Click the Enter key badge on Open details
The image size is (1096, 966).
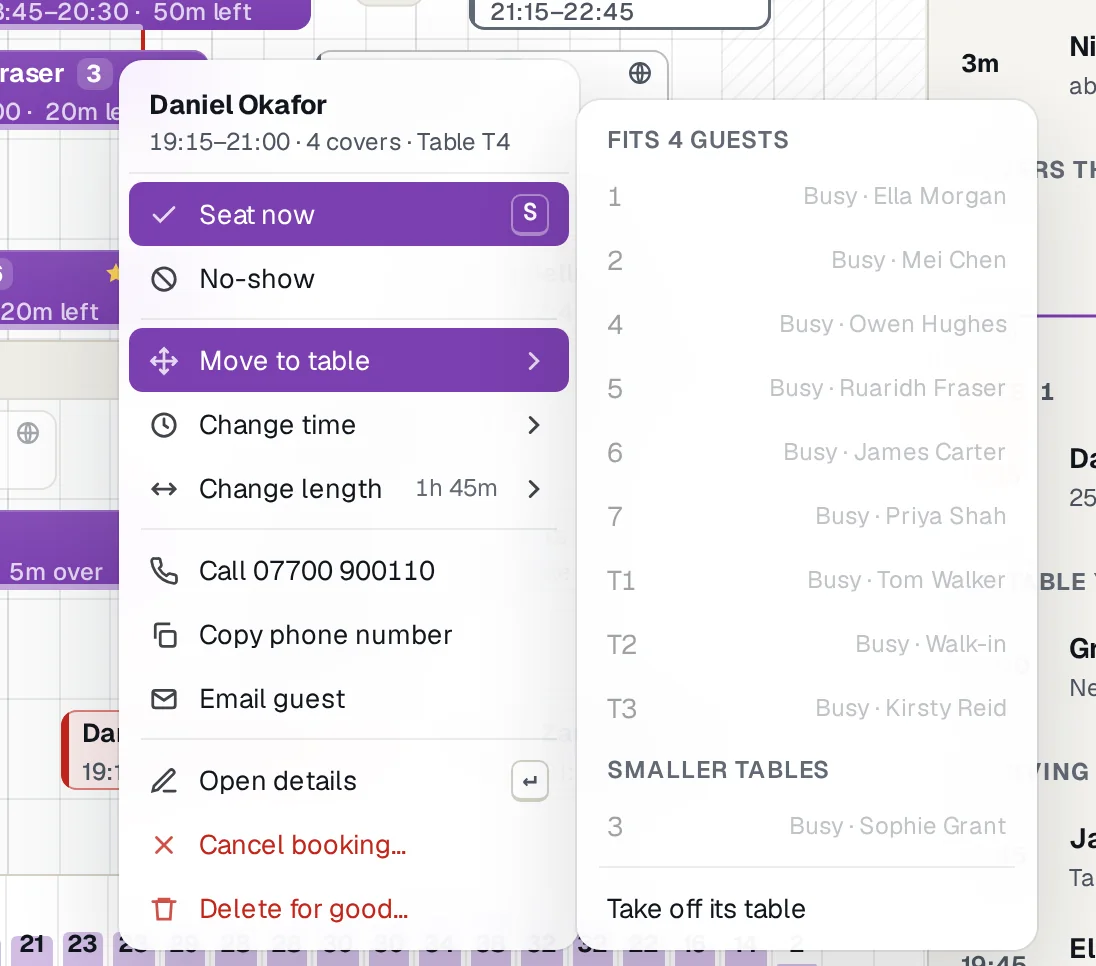point(530,781)
